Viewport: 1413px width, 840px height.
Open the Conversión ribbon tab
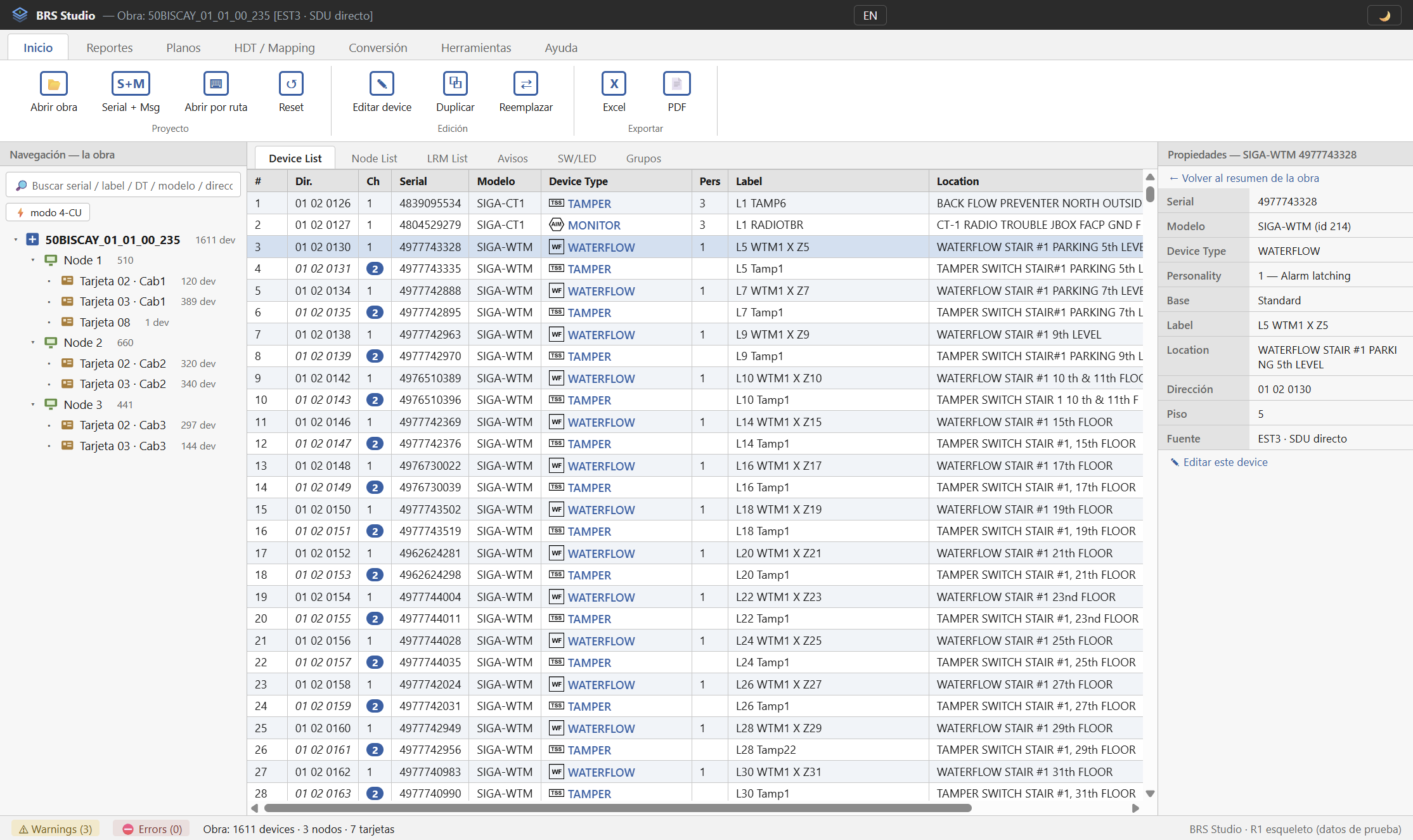(x=378, y=48)
